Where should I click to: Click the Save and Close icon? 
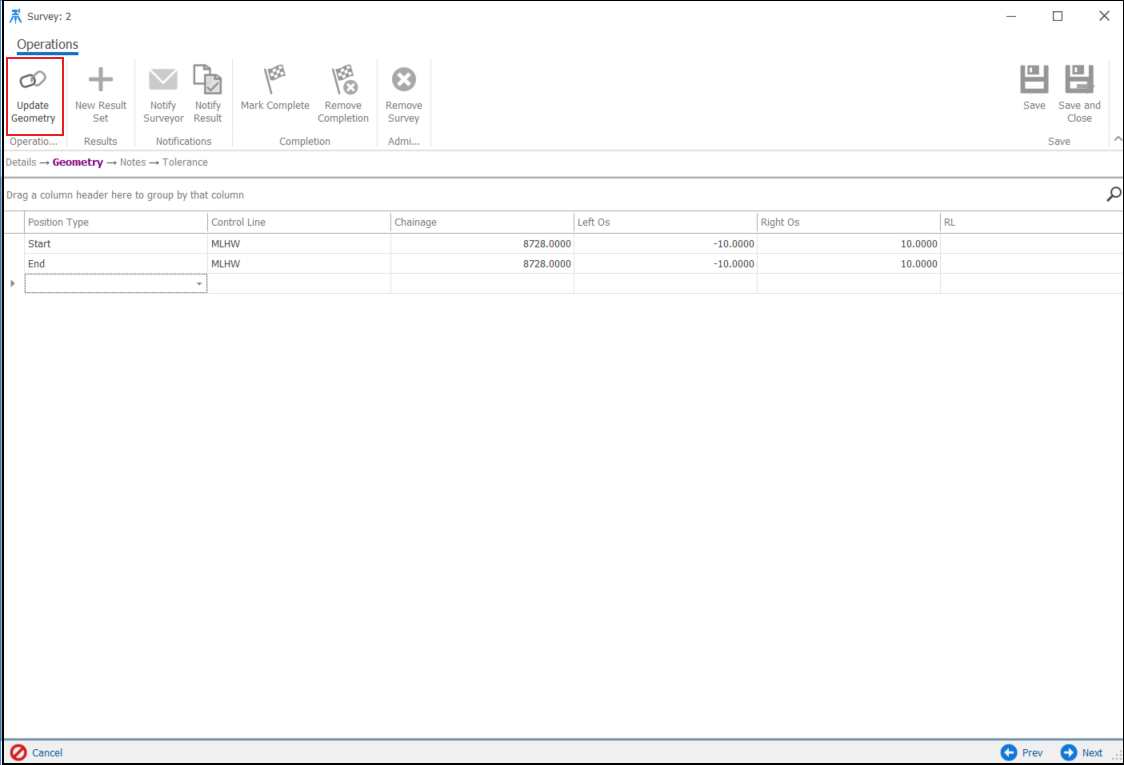click(1079, 80)
